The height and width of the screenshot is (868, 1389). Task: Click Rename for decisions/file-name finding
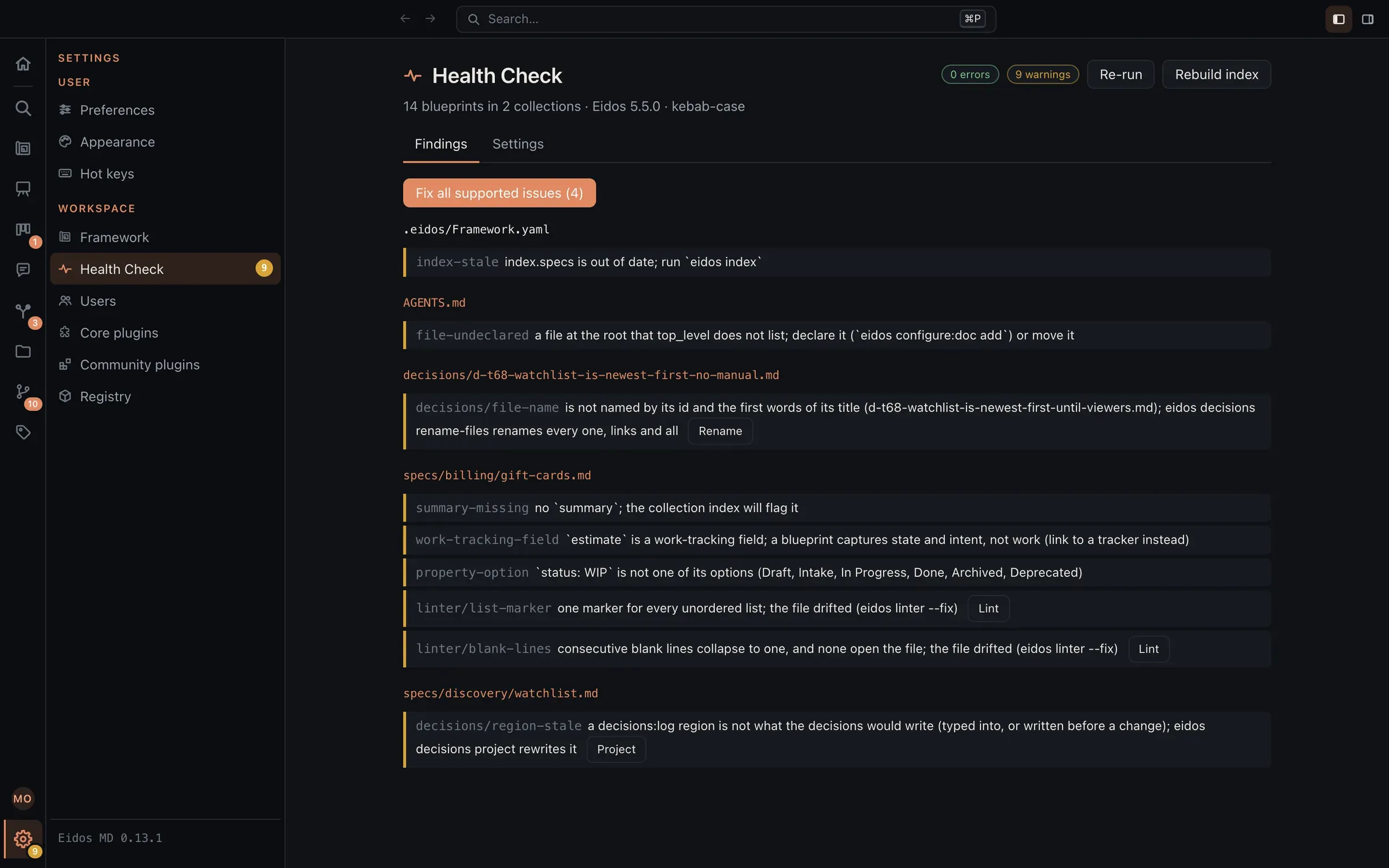point(720,431)
